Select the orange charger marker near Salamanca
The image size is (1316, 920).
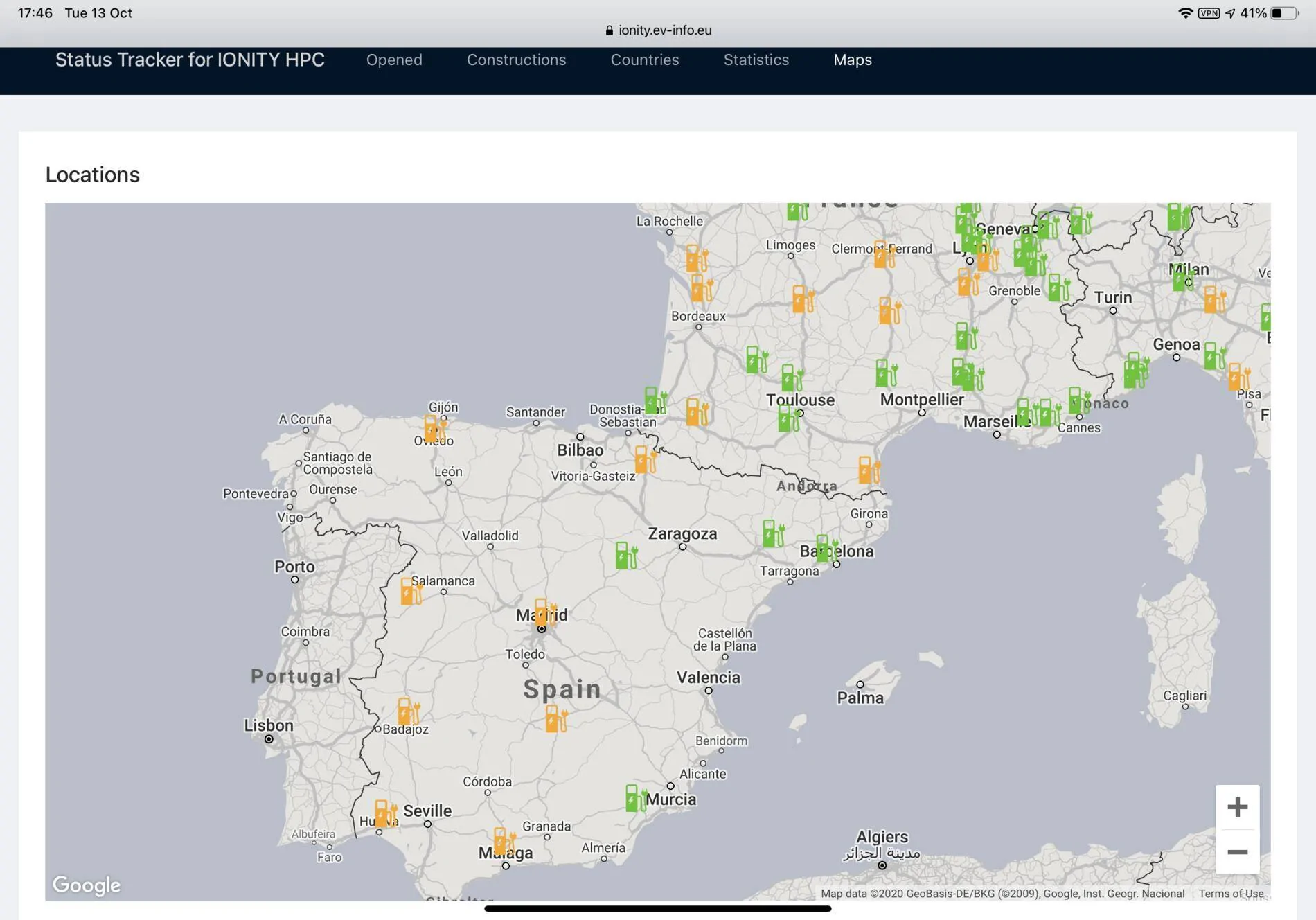pyautogui.click(x=411, y=591)
